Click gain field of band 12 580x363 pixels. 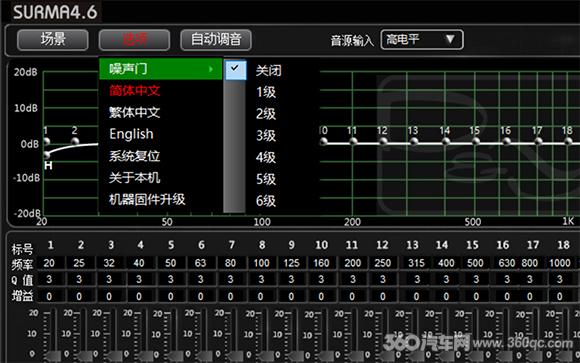[x=382, y=296]
